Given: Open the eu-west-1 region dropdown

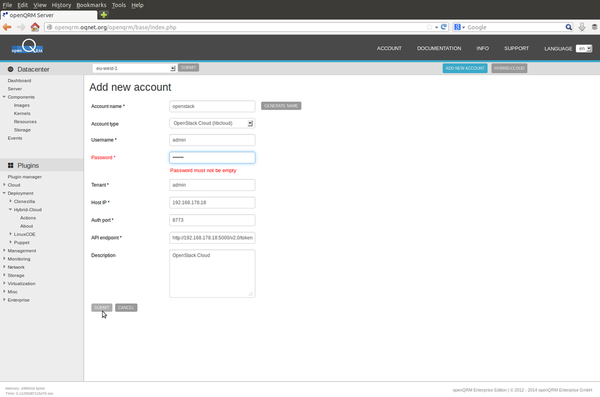Looking at the screenshot, I should [x=134, y=68].
